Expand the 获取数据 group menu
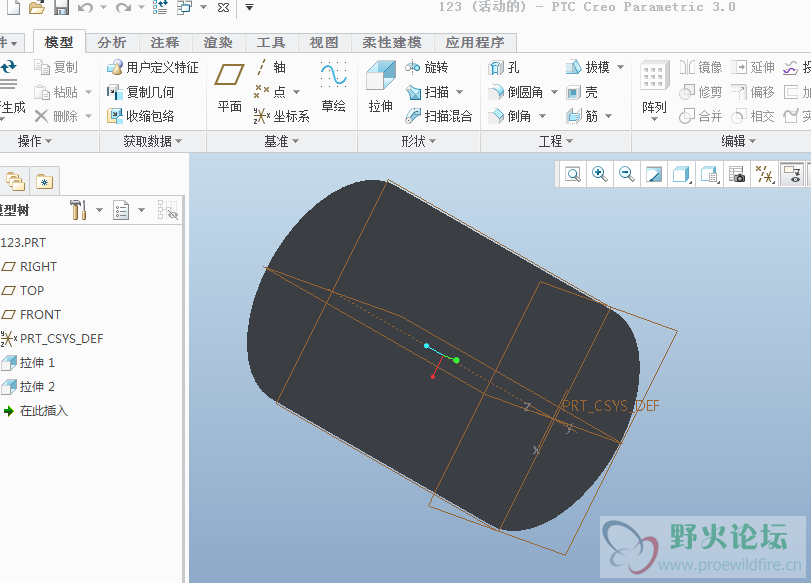This screenshot has height=583, width=811. pyautogui.click(x=153, y=141)
